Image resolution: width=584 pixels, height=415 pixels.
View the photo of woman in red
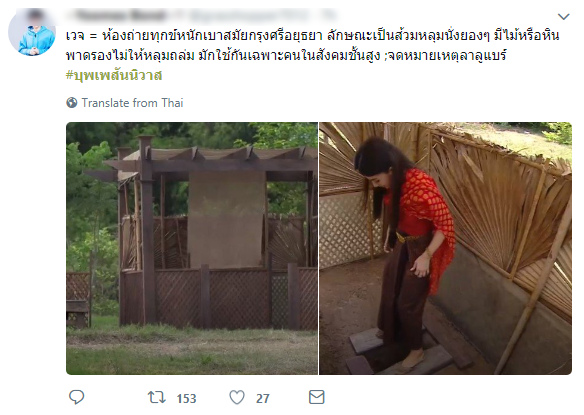(x=445, y=248)
